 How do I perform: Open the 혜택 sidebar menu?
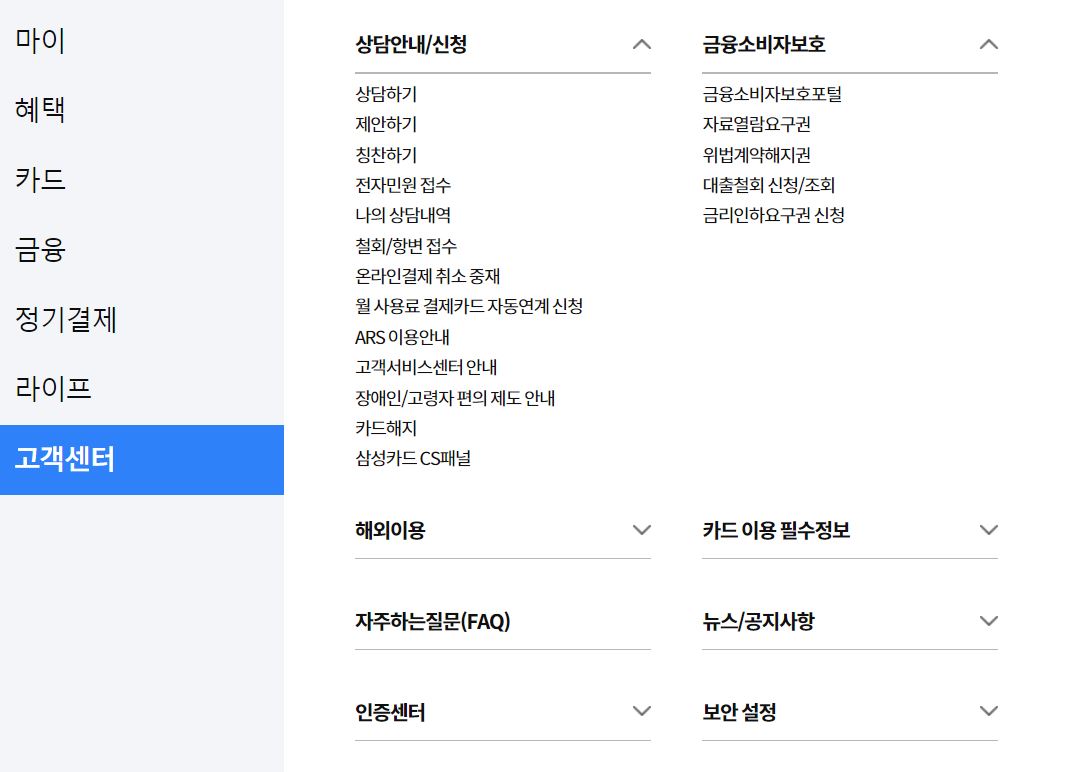[x=40, y=110]
